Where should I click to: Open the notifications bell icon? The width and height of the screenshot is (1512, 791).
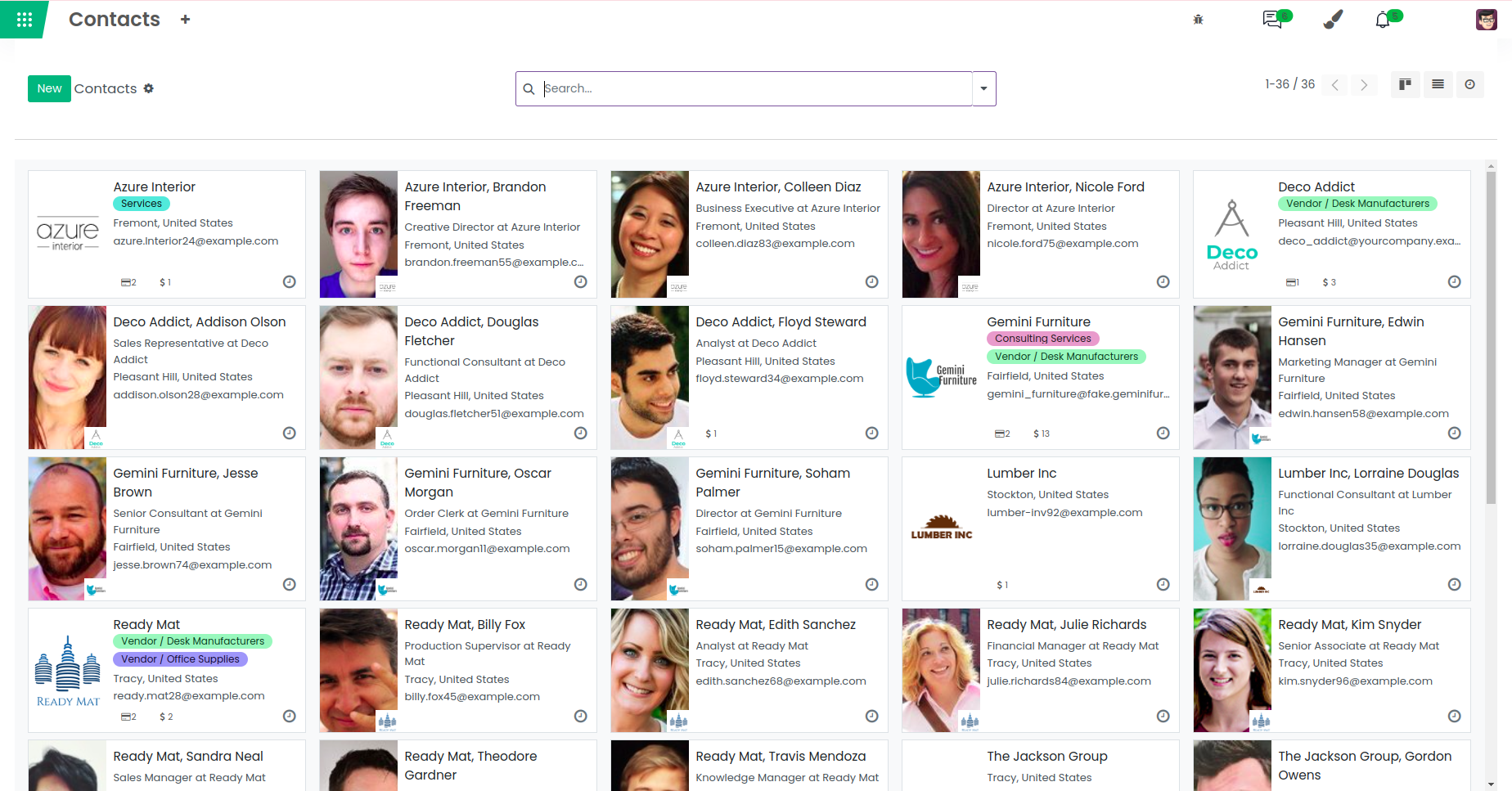tap(1383, 20)
